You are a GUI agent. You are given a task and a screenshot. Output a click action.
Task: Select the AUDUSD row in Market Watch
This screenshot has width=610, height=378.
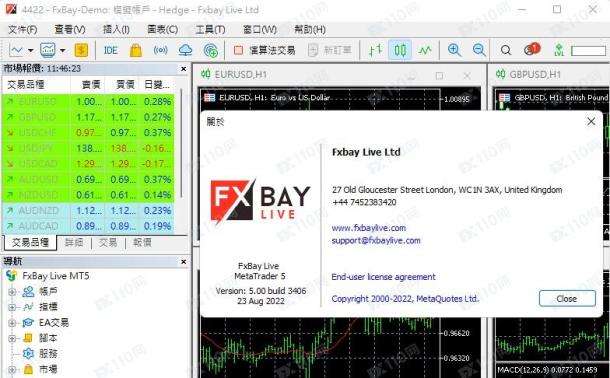[x=88, y=179]
